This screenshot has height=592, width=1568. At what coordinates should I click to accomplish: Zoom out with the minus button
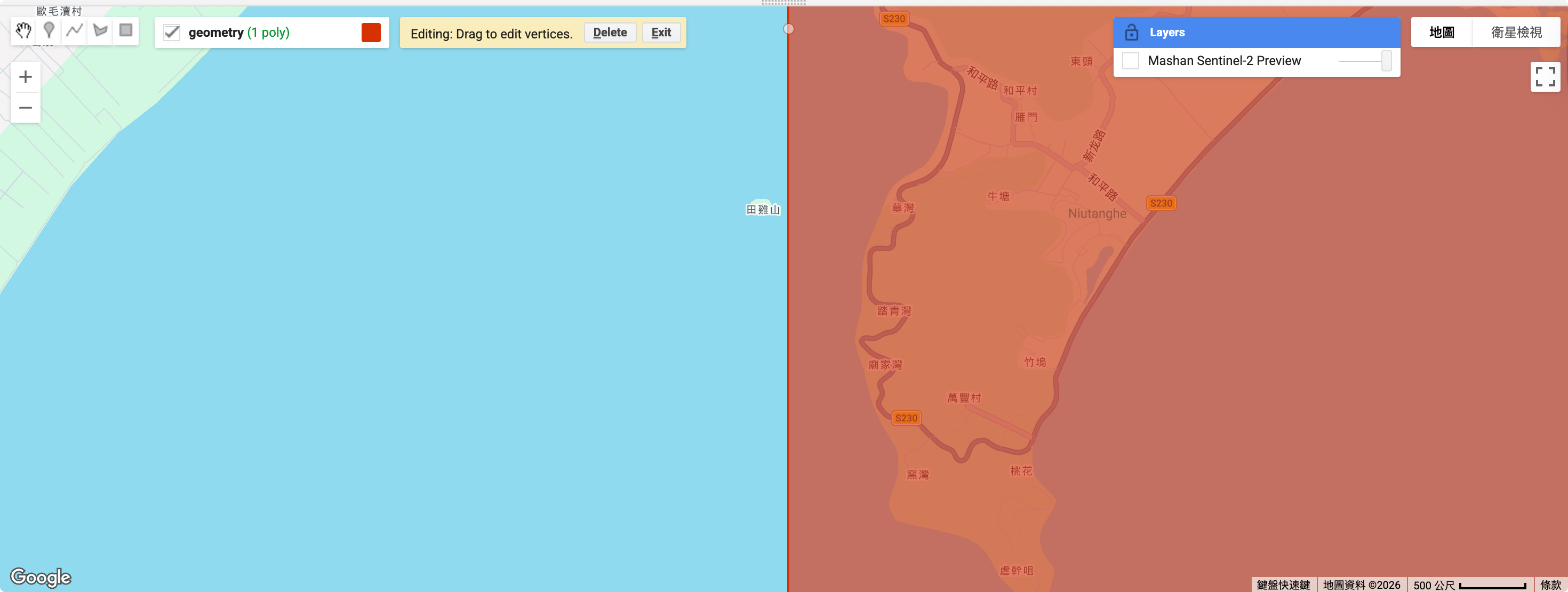click(x=26, y=108)
